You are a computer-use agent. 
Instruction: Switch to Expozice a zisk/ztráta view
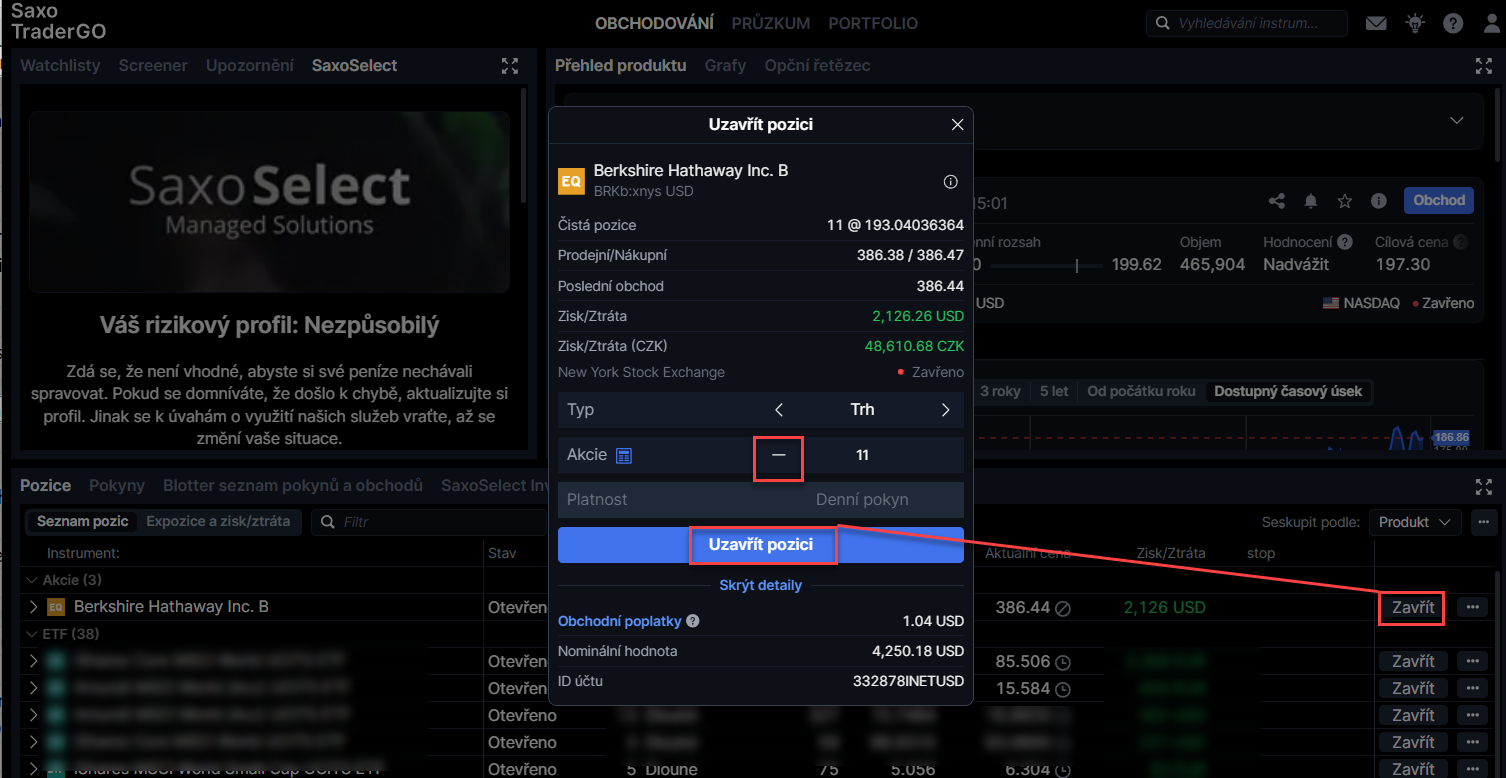point(218,521)
